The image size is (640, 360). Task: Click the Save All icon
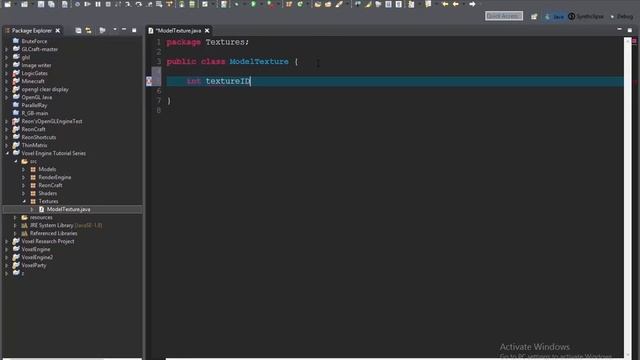pyautogui.click(x=51, y=4)
